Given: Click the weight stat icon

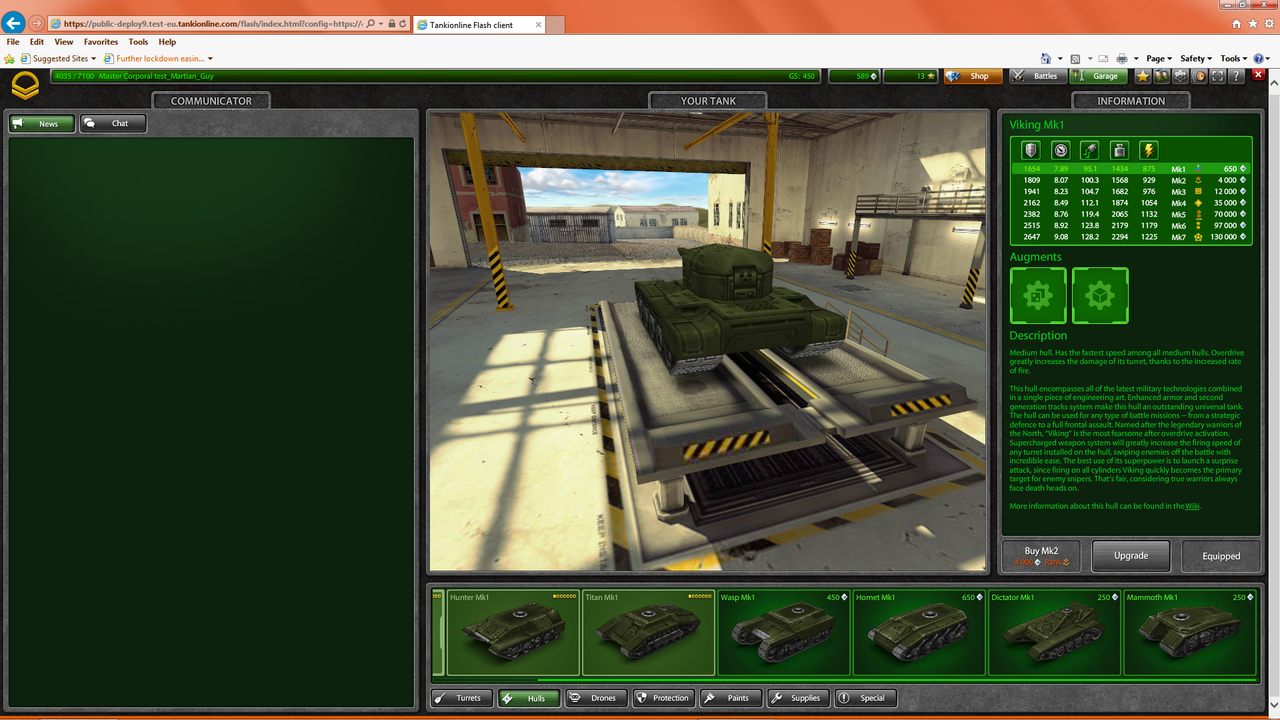Looking at the screenshot, I should tap(1119, 150).
